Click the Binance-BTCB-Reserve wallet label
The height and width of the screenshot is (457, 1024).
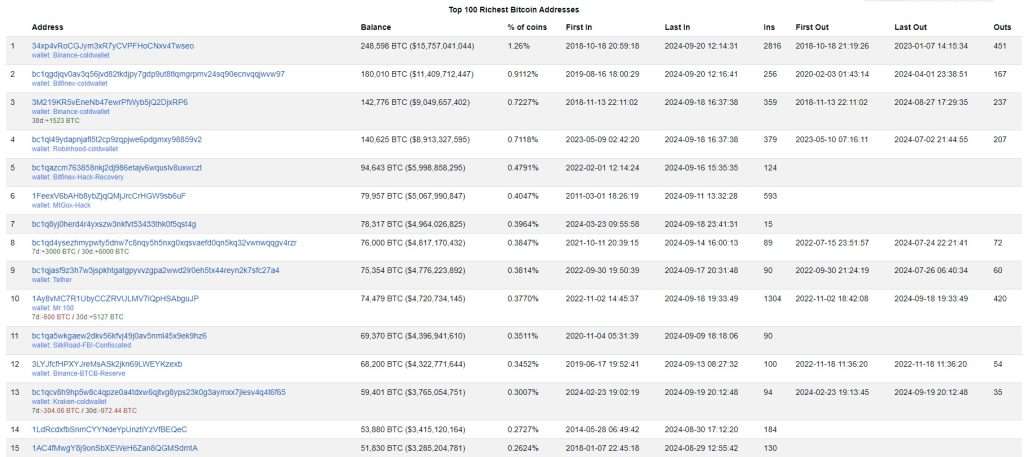[82, 371]
